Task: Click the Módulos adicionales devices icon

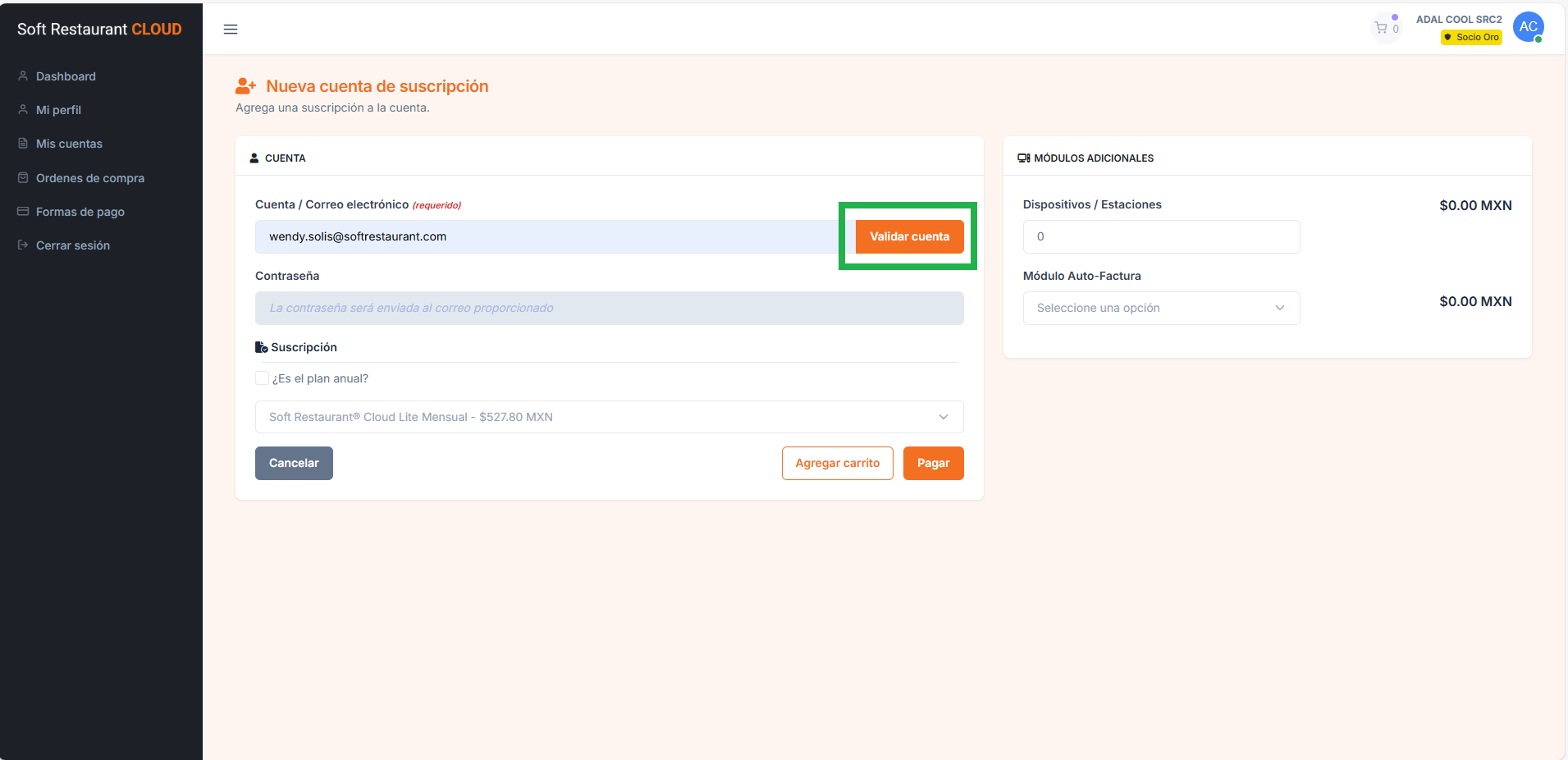Action: coord(1024,158)
